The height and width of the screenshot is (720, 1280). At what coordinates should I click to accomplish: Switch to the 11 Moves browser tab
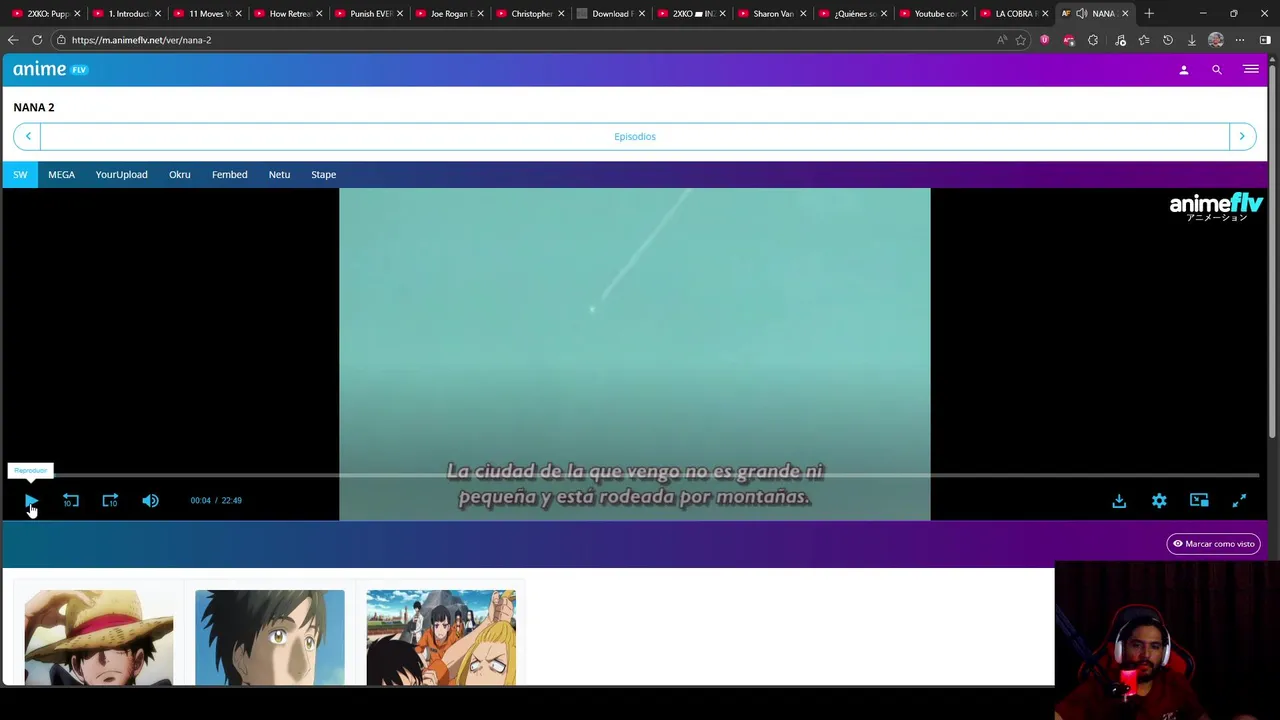coord(209,13)
